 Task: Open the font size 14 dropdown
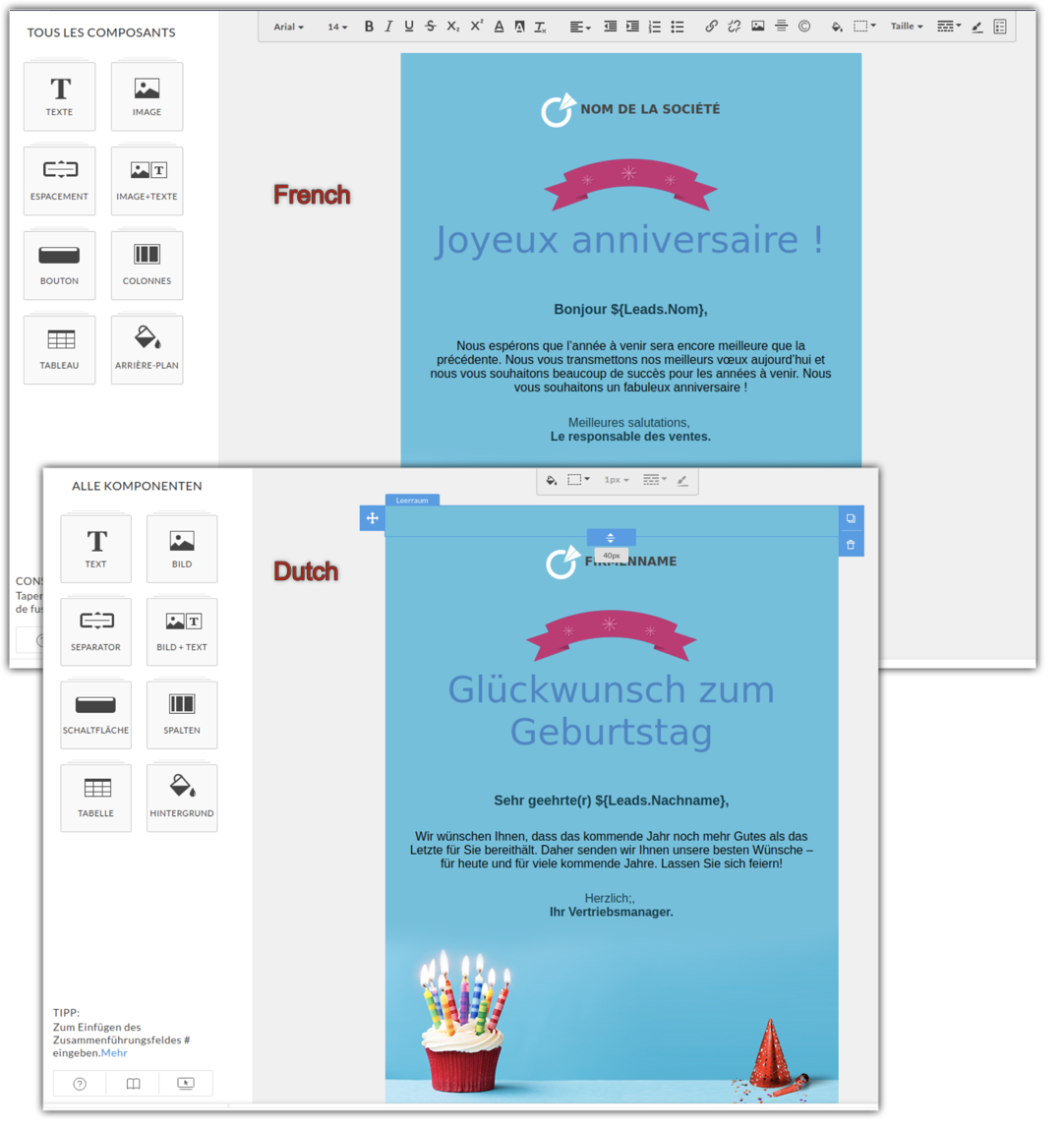click(337, 27)
